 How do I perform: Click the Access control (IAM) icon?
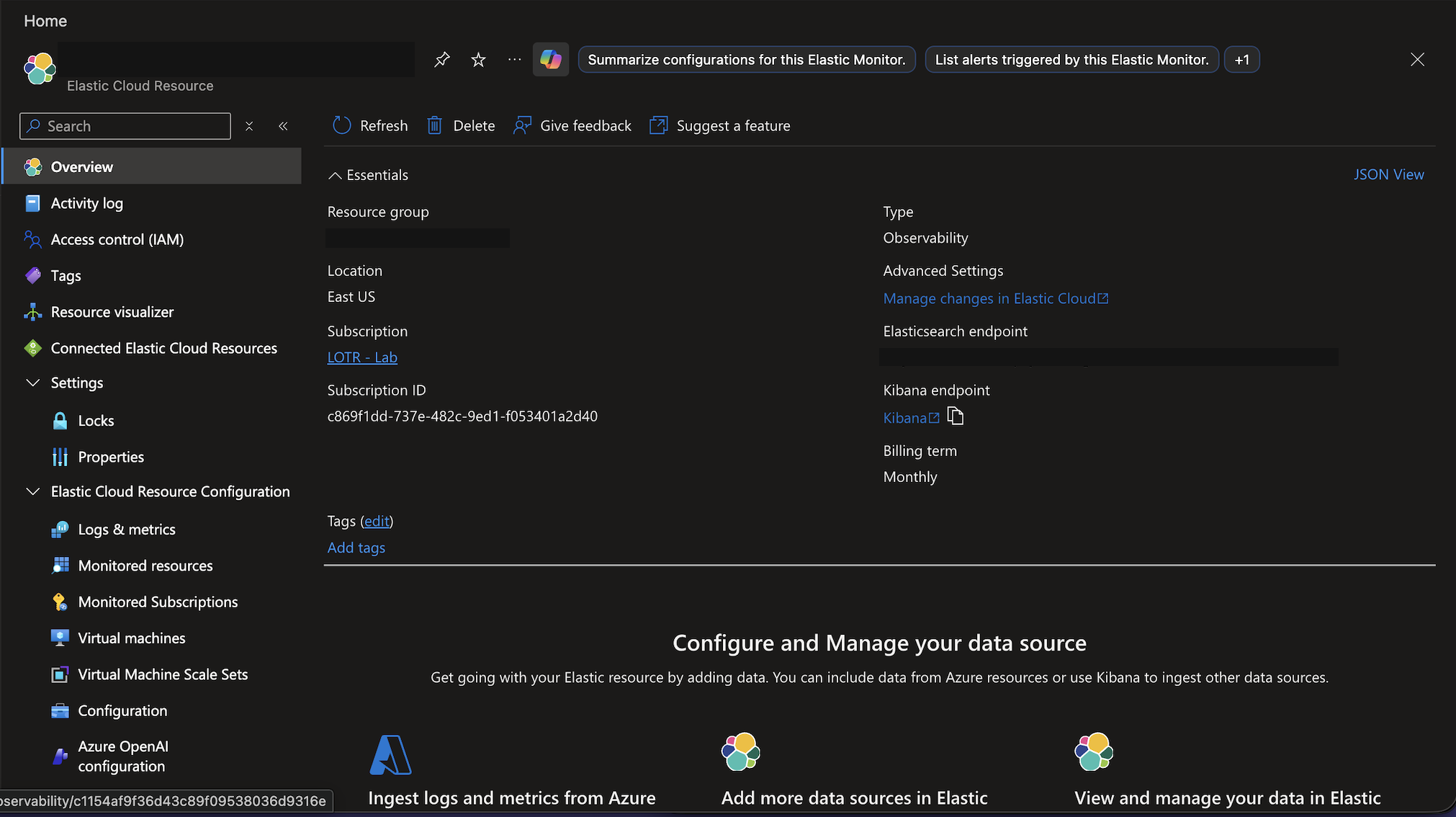click(x=32, y=239)
